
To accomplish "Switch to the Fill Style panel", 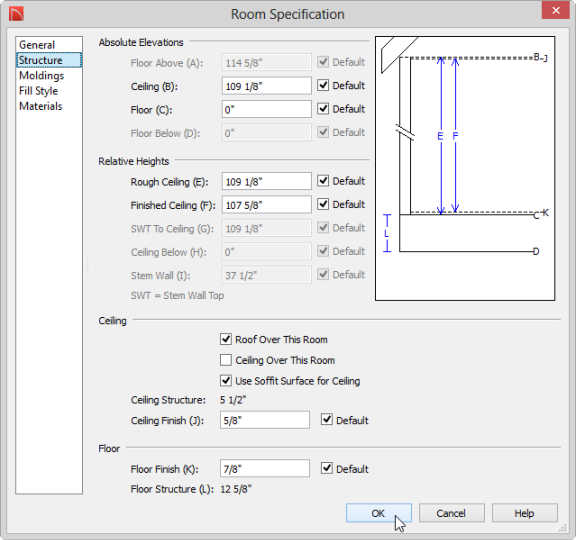I will point(39,91).
